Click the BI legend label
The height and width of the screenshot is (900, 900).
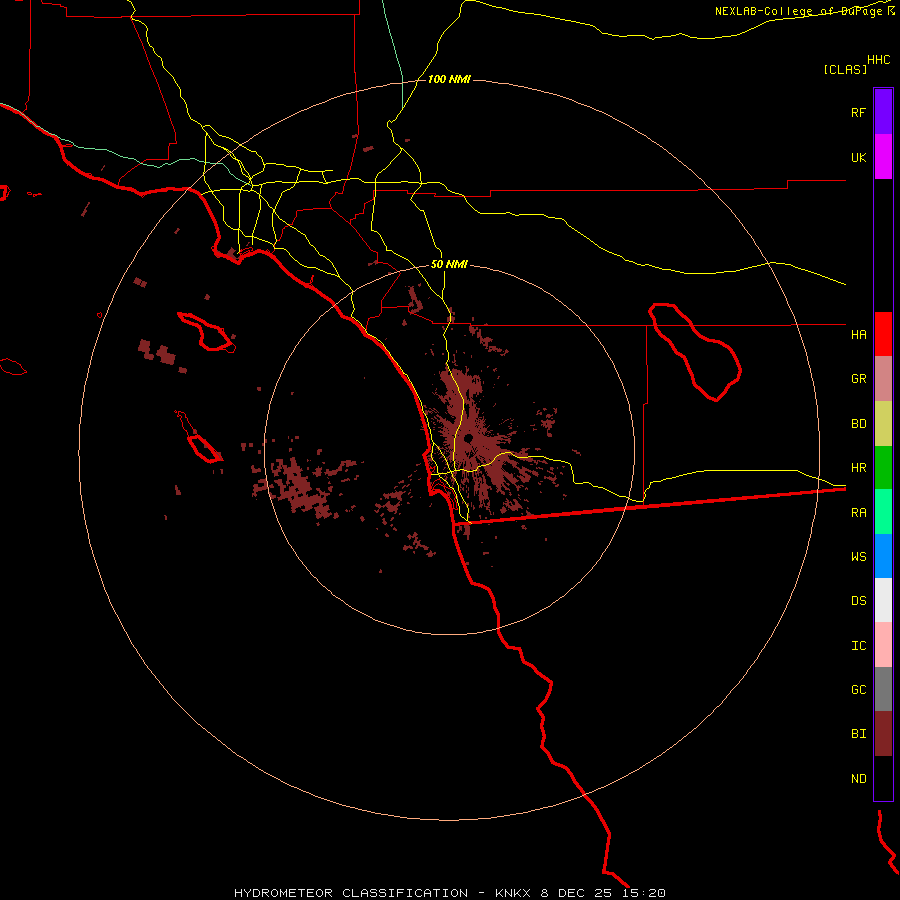pyautogui.click(x=858, y=734)
